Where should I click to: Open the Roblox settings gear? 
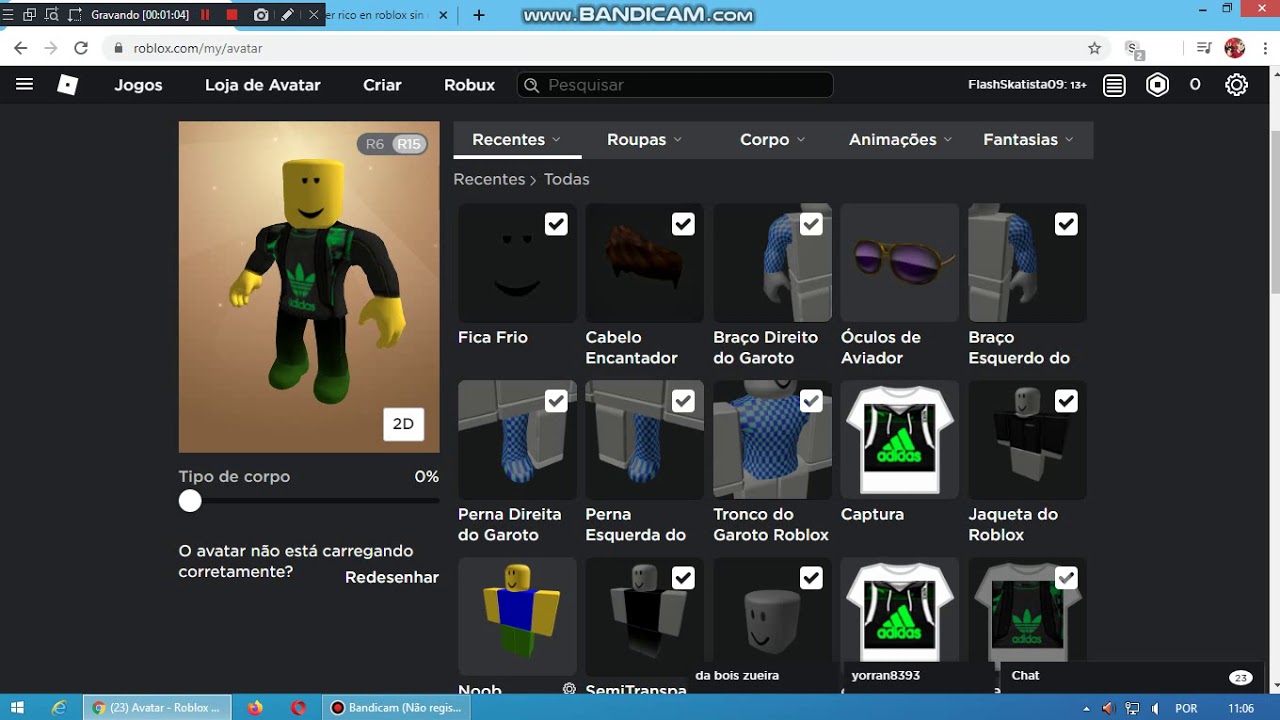(x=1237, y=86)
